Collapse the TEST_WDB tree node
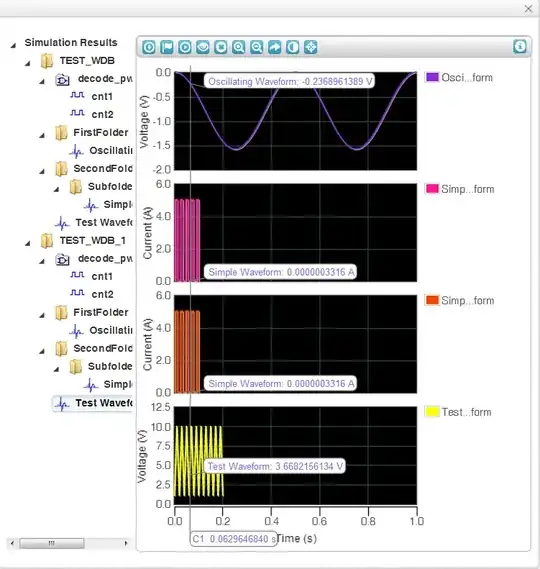The width and height of the screenshot is (540, 569). 28,63
